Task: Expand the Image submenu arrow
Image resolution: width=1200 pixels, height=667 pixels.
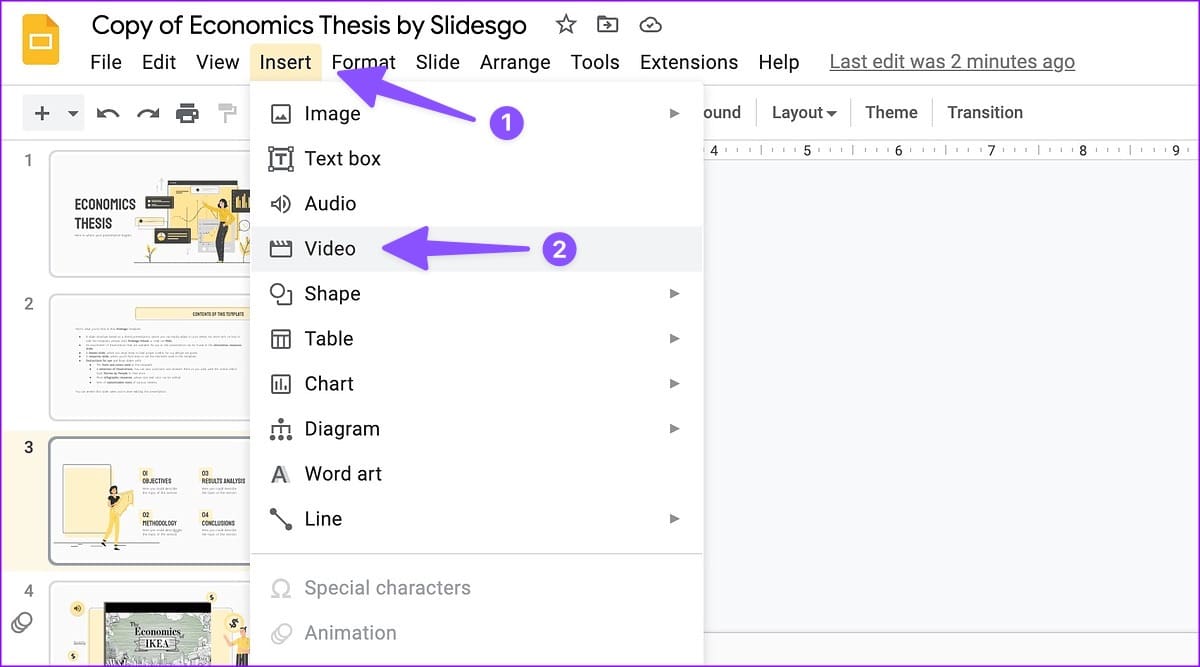Action: pos(674,114)
